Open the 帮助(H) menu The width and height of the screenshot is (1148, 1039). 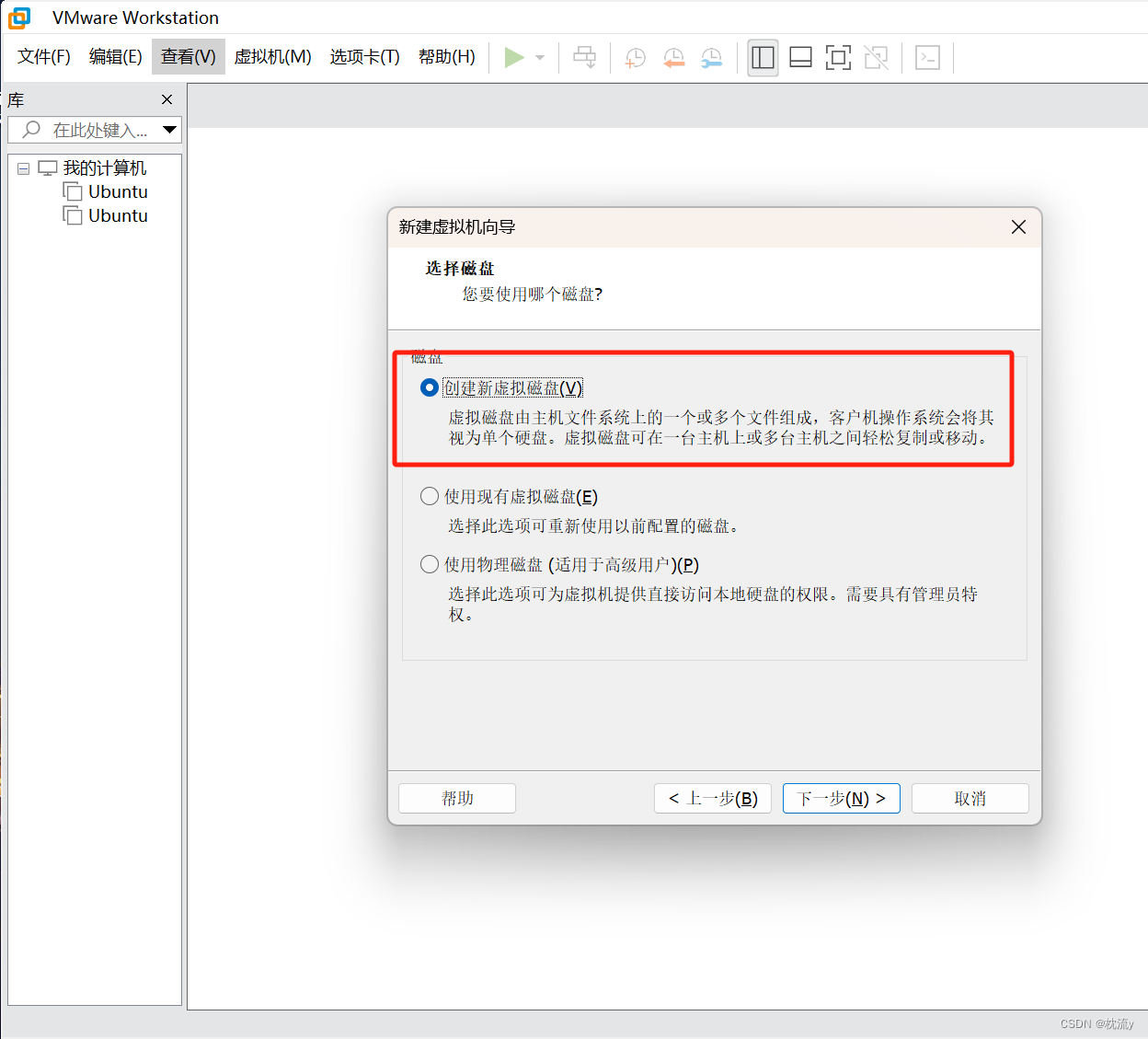(447, 57)
